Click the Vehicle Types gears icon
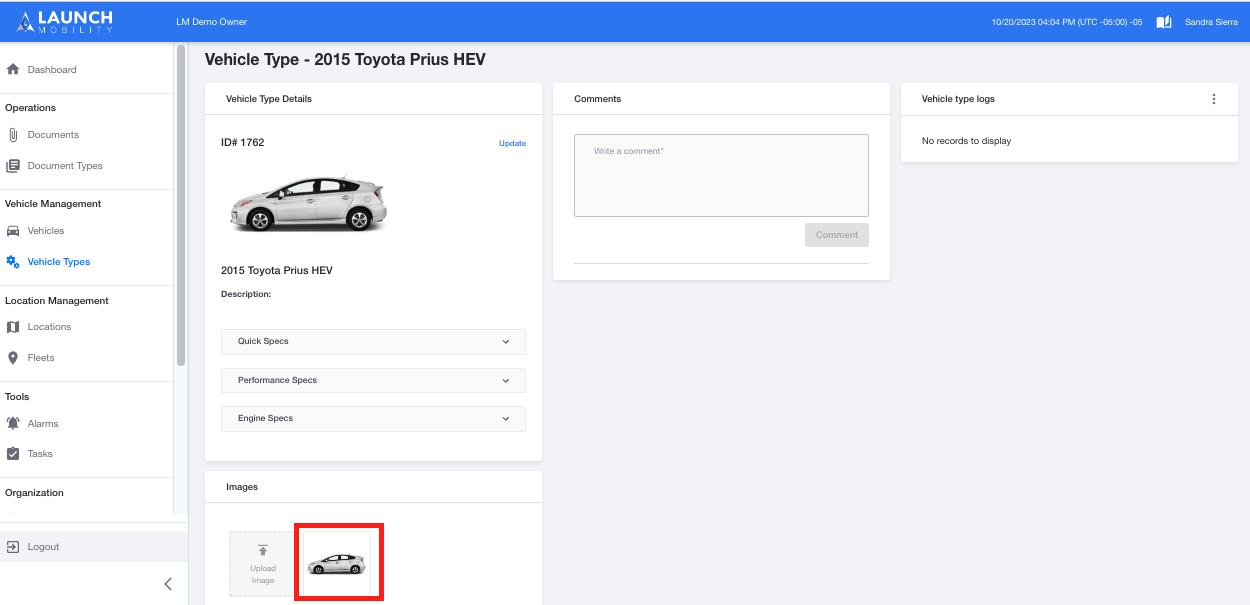The width and height of the screenshot is (1250, 605). 13,262
